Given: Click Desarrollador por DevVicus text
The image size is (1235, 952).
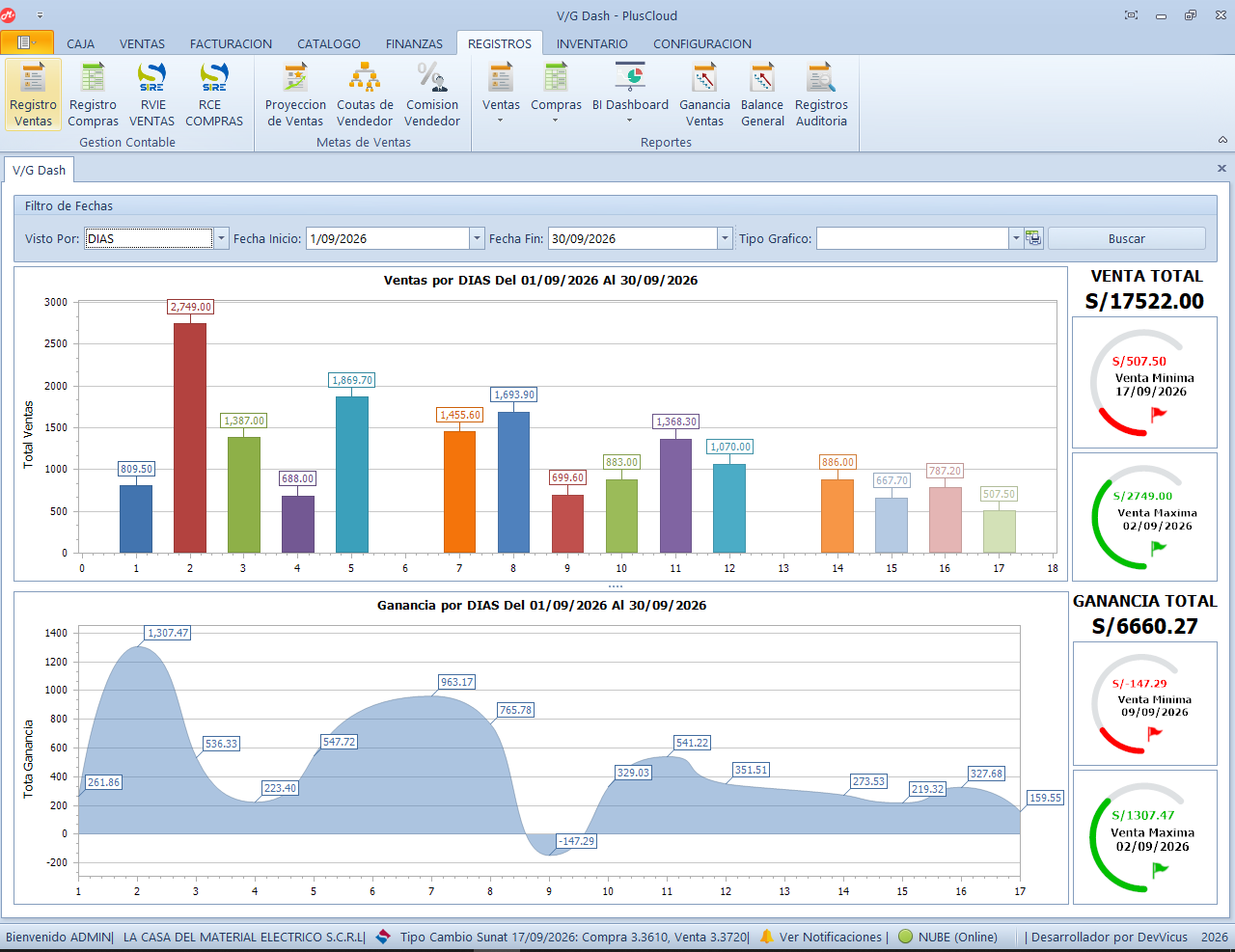Looking at the screenshot, I should point(1110,937).
